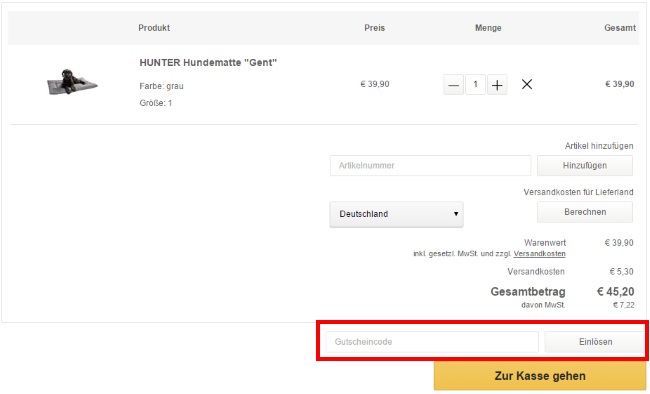Click the Berechnen button
650x394 pixels.
click(x=585, y=212)
